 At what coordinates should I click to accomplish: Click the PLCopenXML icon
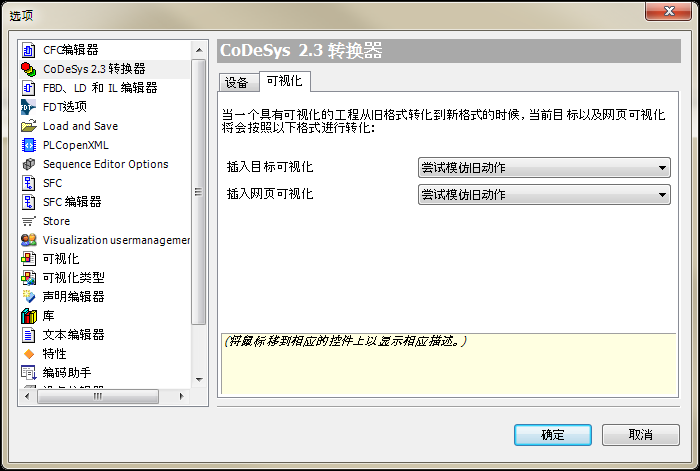(x=29, y=145)
